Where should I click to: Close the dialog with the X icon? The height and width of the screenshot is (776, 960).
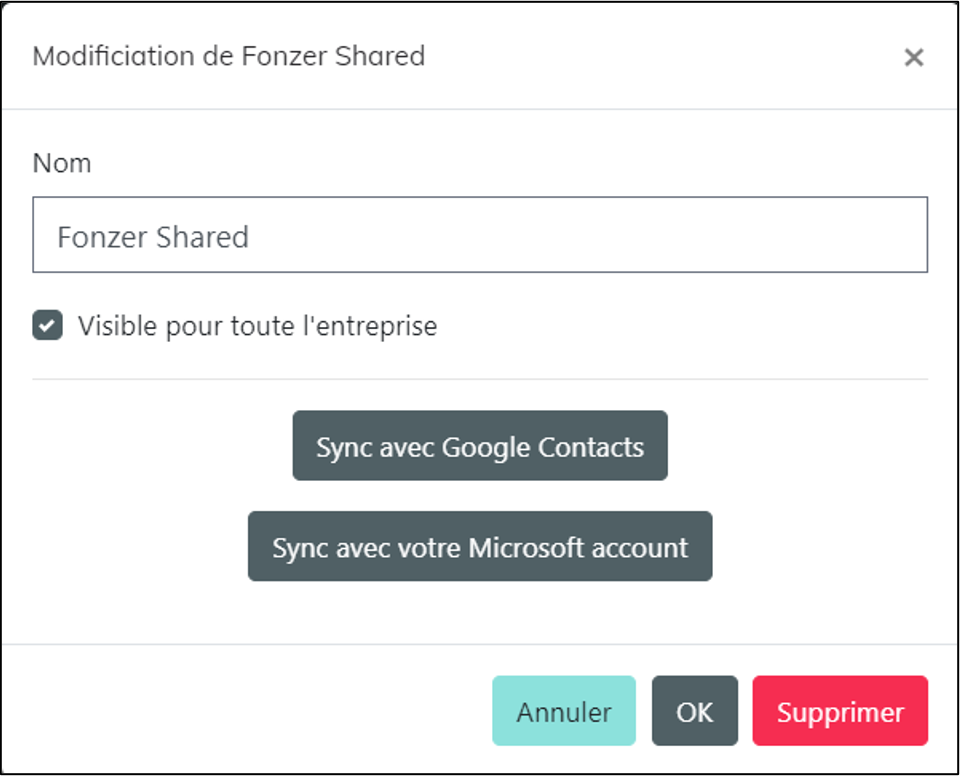913,58
